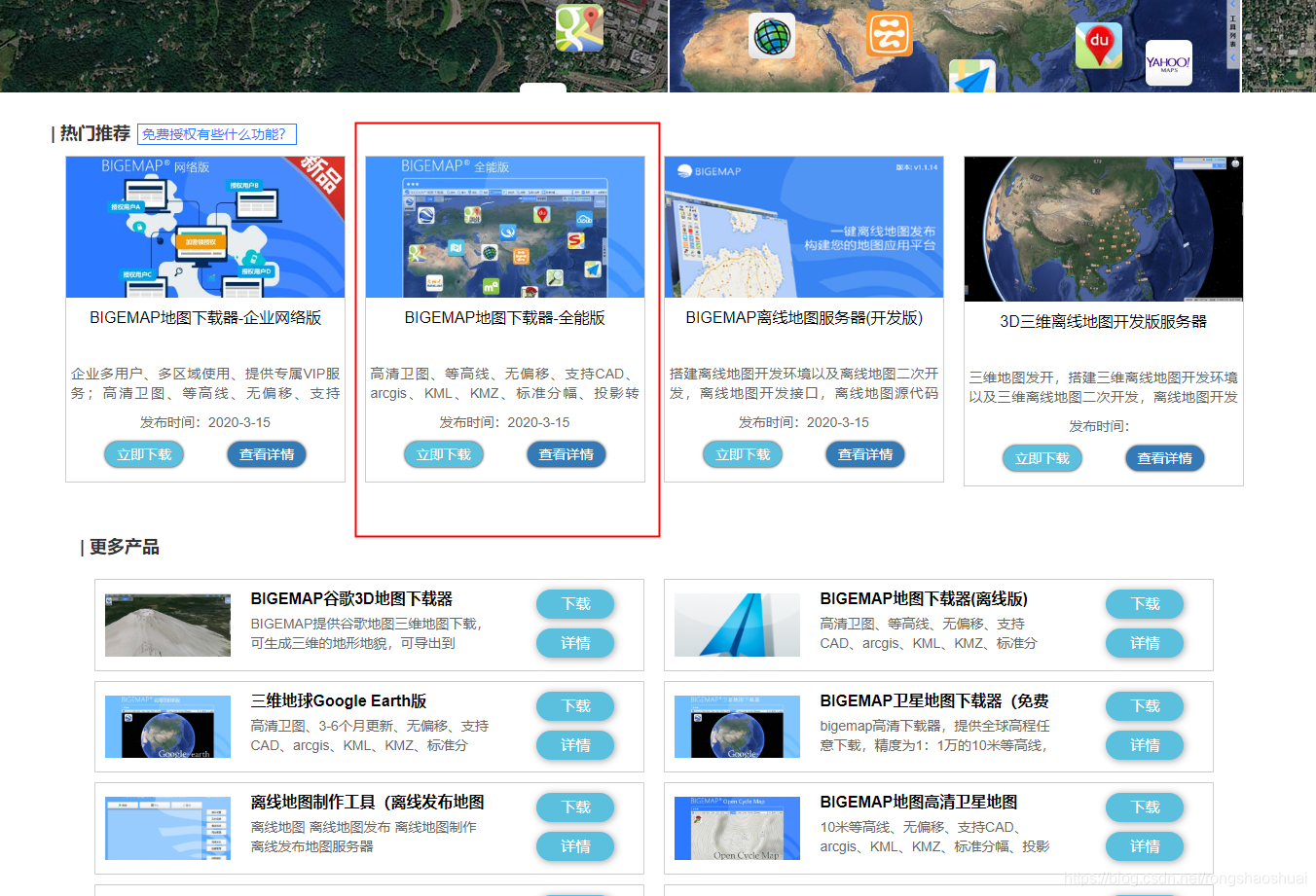Click the 热门推荐 section heading
This screenshot has height=896, width=1316.
point(94,133)
